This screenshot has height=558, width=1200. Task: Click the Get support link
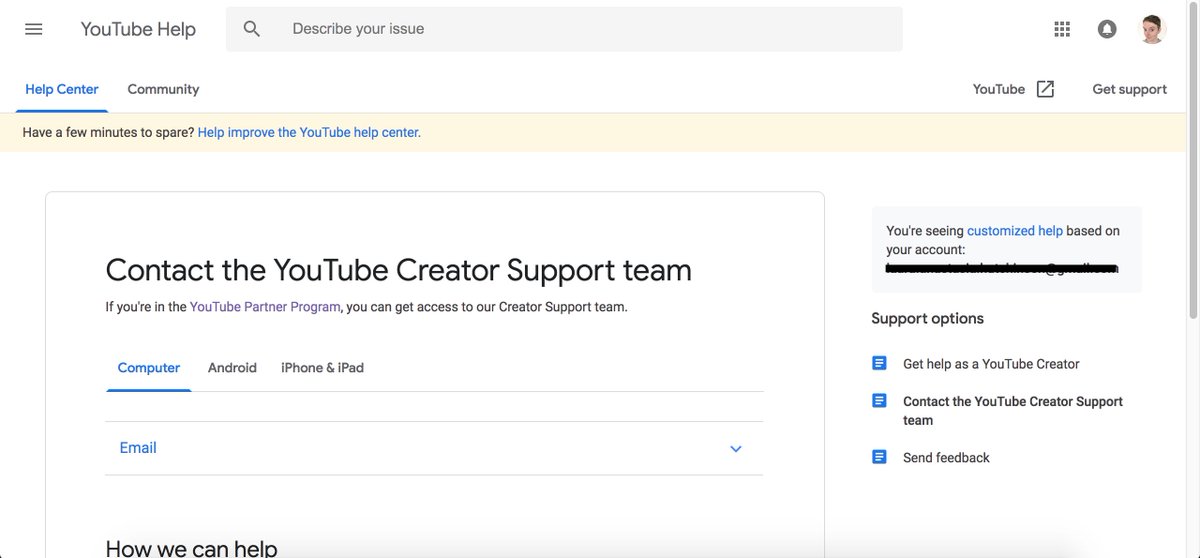1129,89
